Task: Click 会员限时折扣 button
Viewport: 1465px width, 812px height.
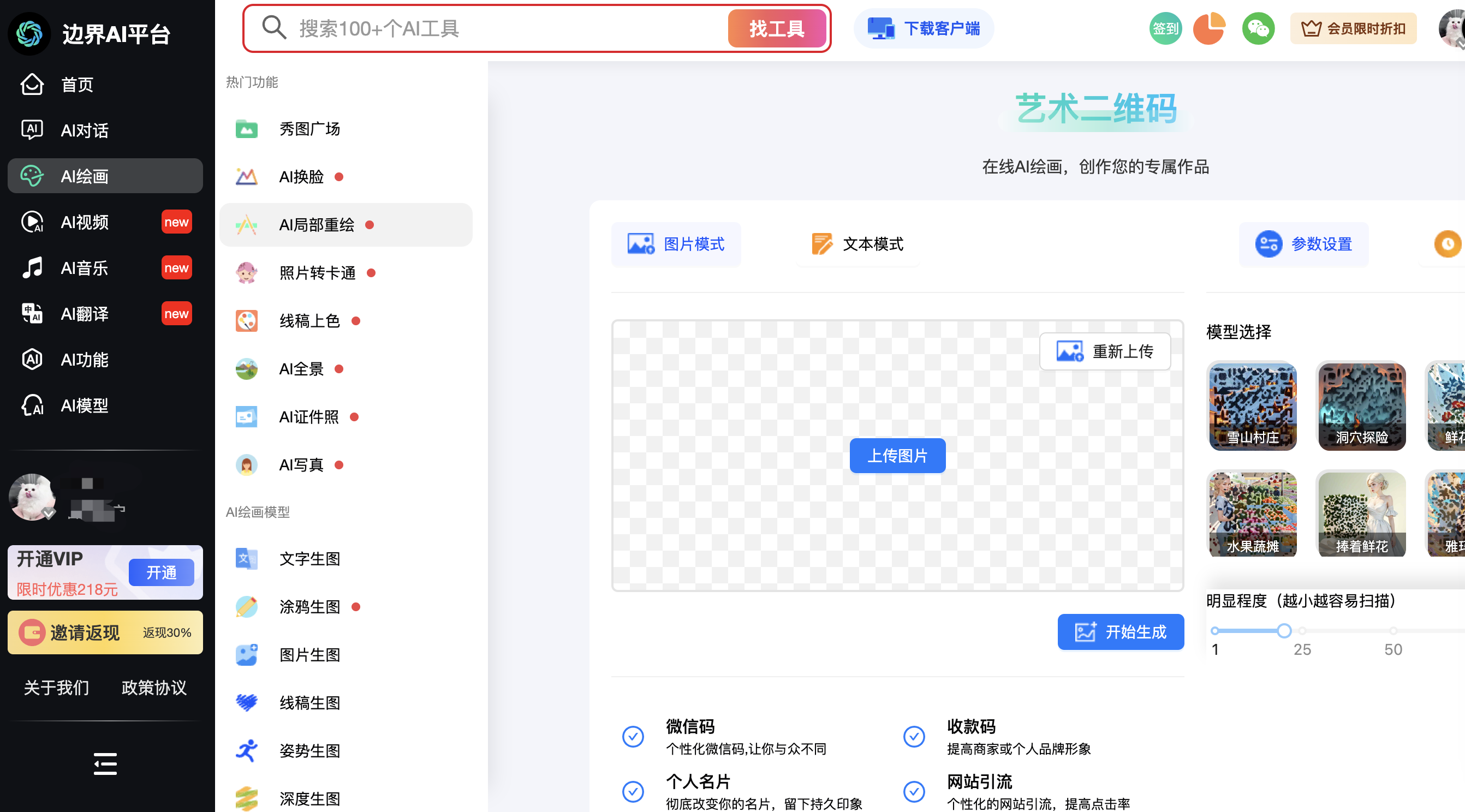Action: point(1353,28)
